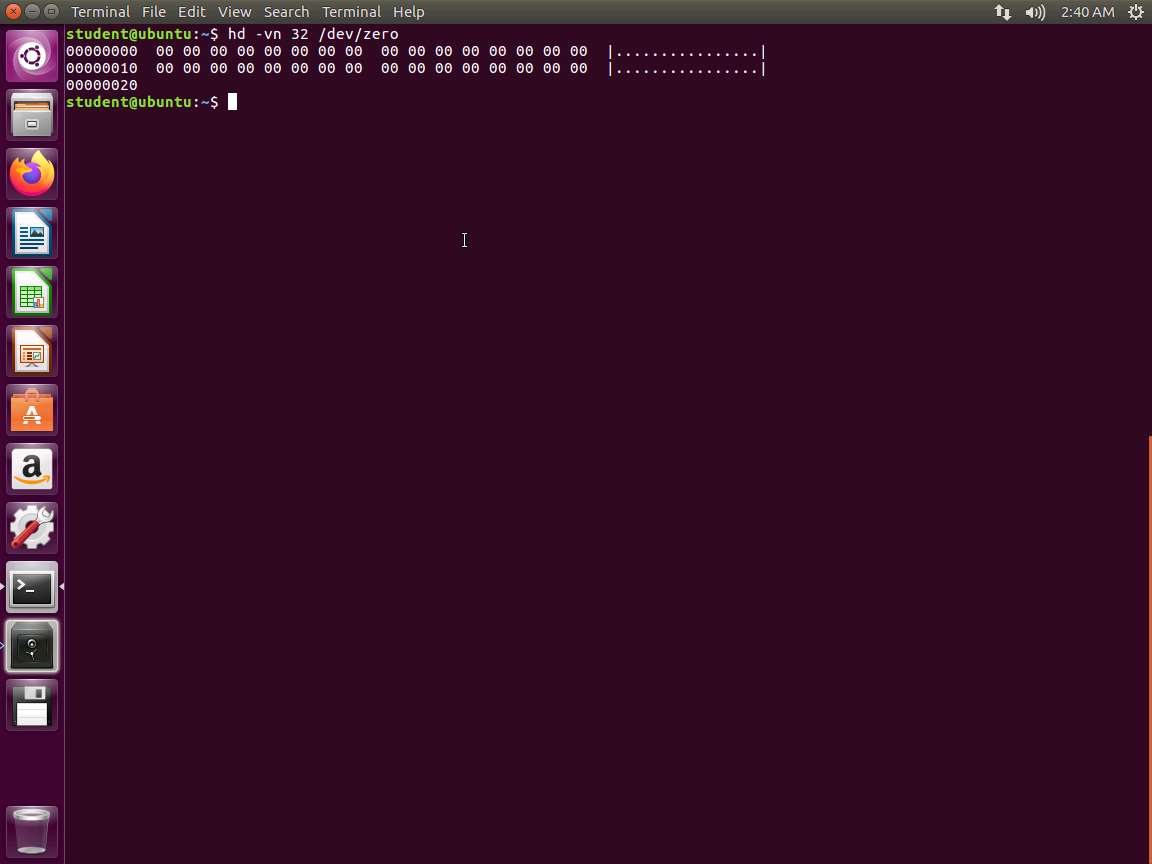Open Ubuntu Software Center
This screenshot has width=1152, height=864.
[x=32, y=410]
